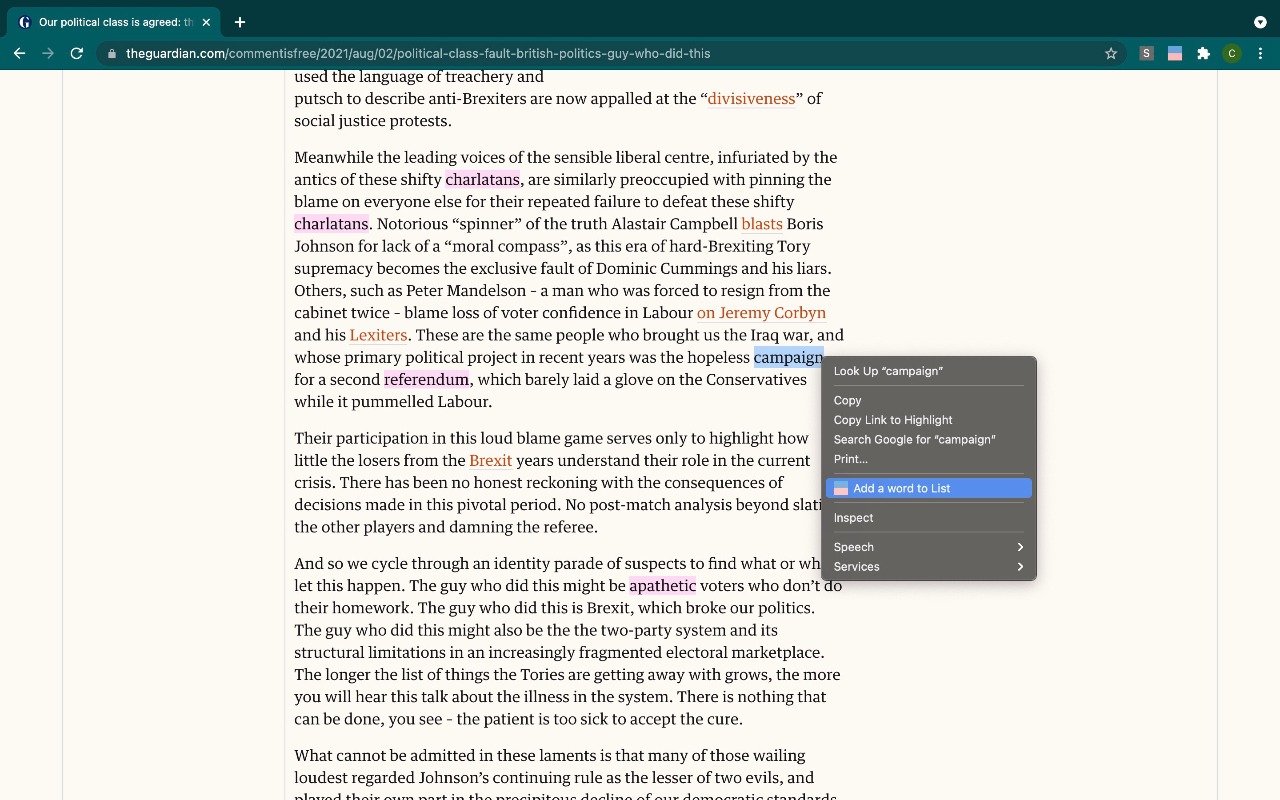
Task: Click the padlock site security icon
Action: [x=111, y=54]
